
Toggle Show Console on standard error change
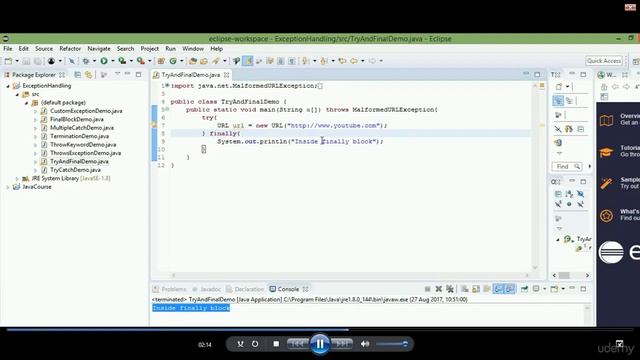pyautogui.click(x=510, y=289)
